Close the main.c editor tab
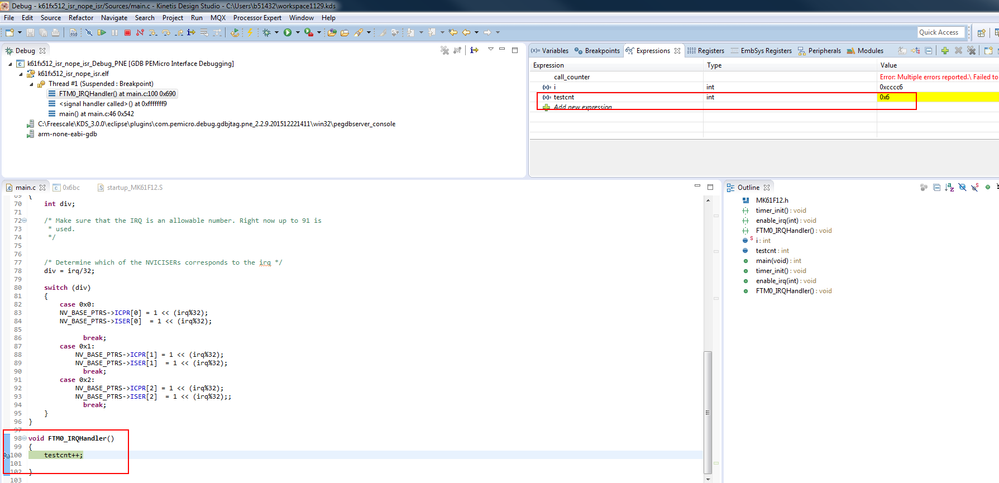 coord(43,187)
